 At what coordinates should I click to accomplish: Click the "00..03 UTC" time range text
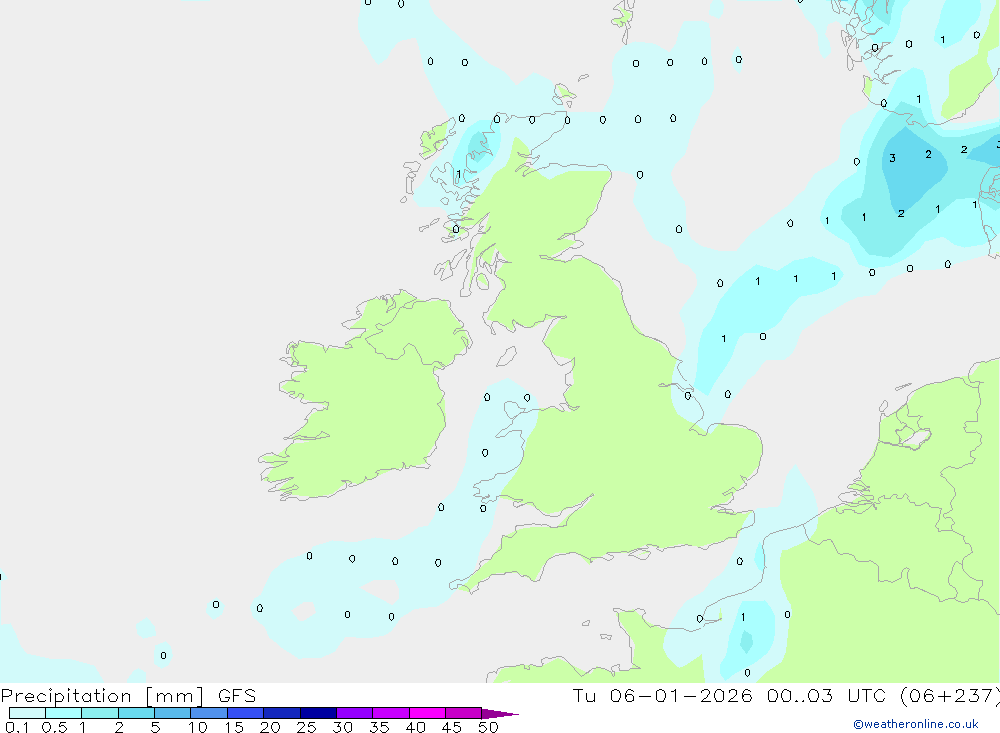(x=827, y=696)
